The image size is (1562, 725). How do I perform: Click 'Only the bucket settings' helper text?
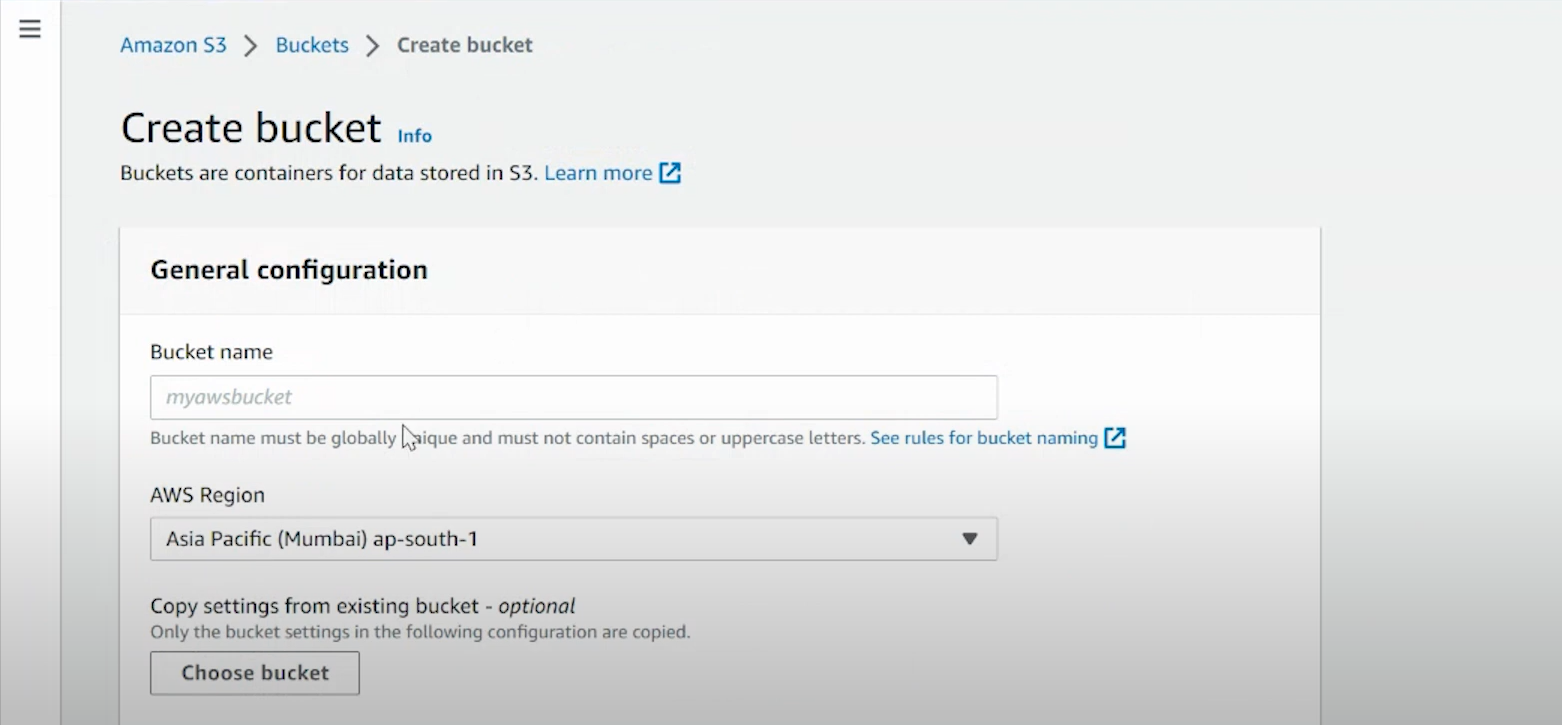[x=420, y=632]
